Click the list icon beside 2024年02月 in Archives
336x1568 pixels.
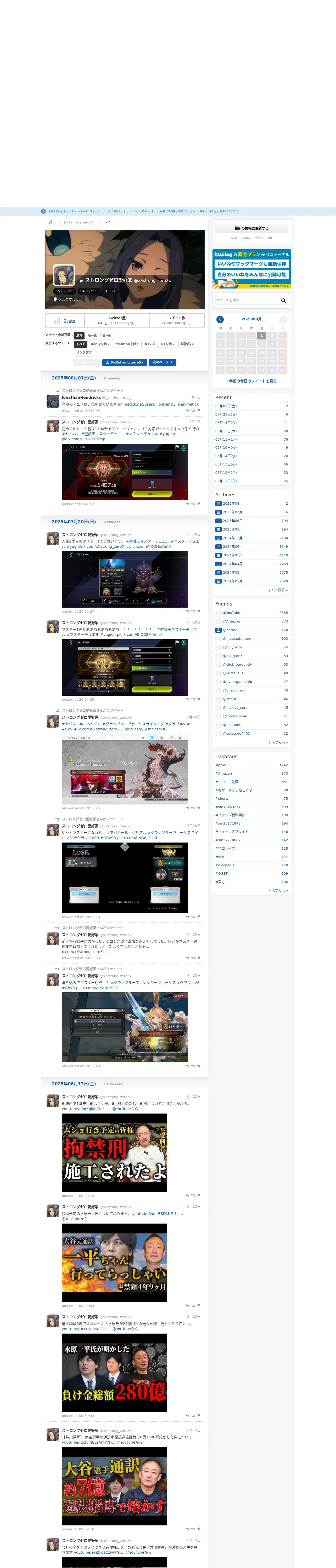click(218, 581)
